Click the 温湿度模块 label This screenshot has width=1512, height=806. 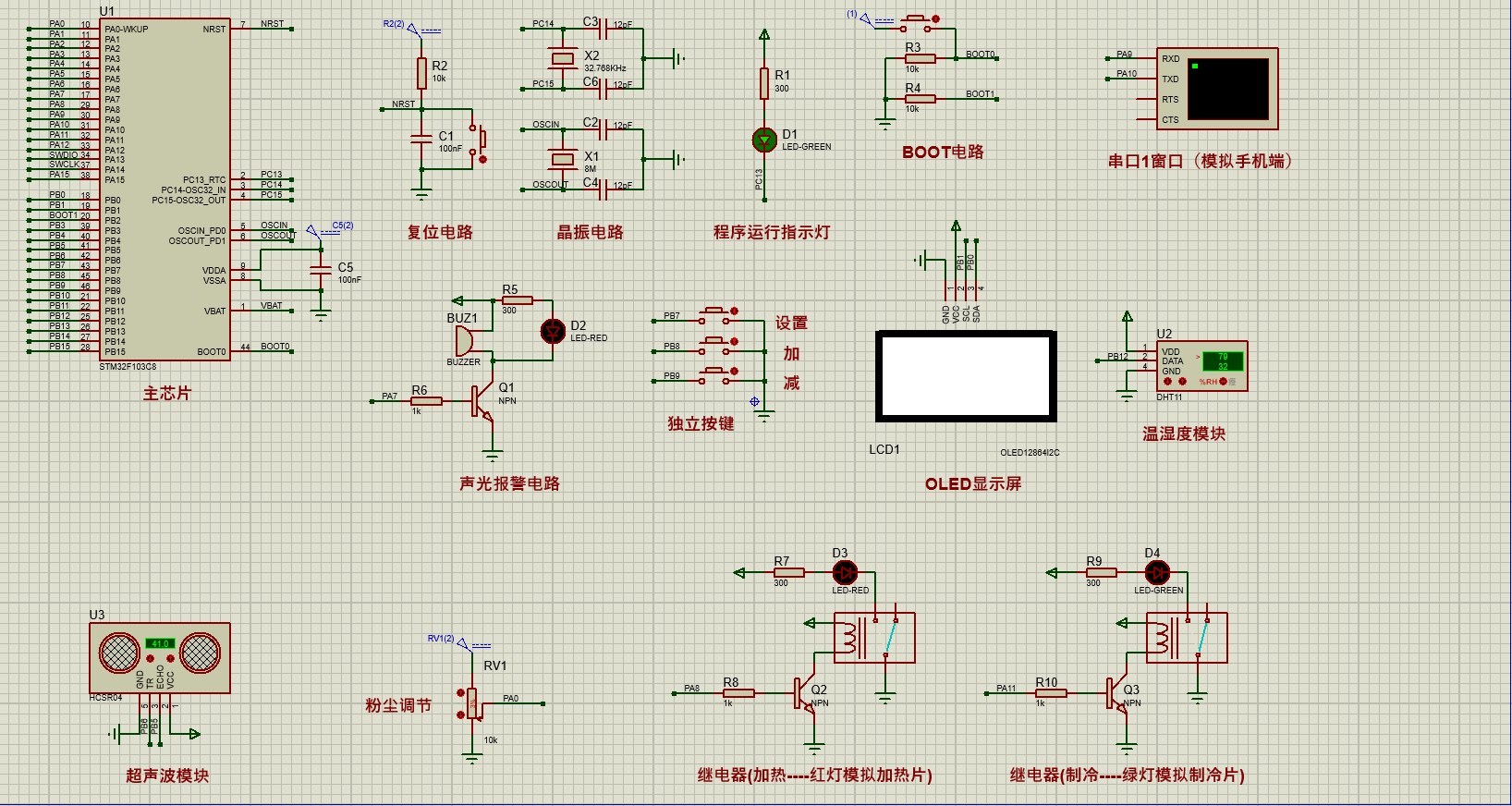pos(1184,434)
